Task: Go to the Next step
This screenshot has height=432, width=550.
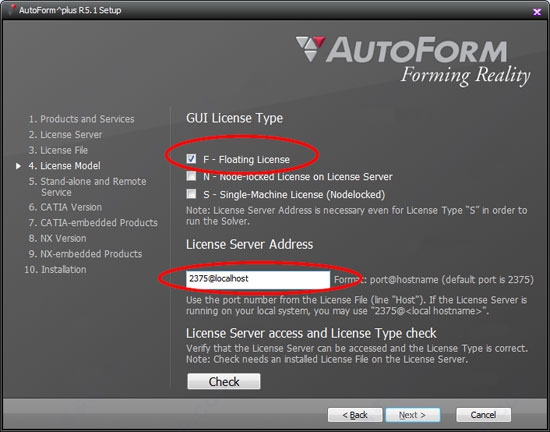Action: [x=412, y=415]
